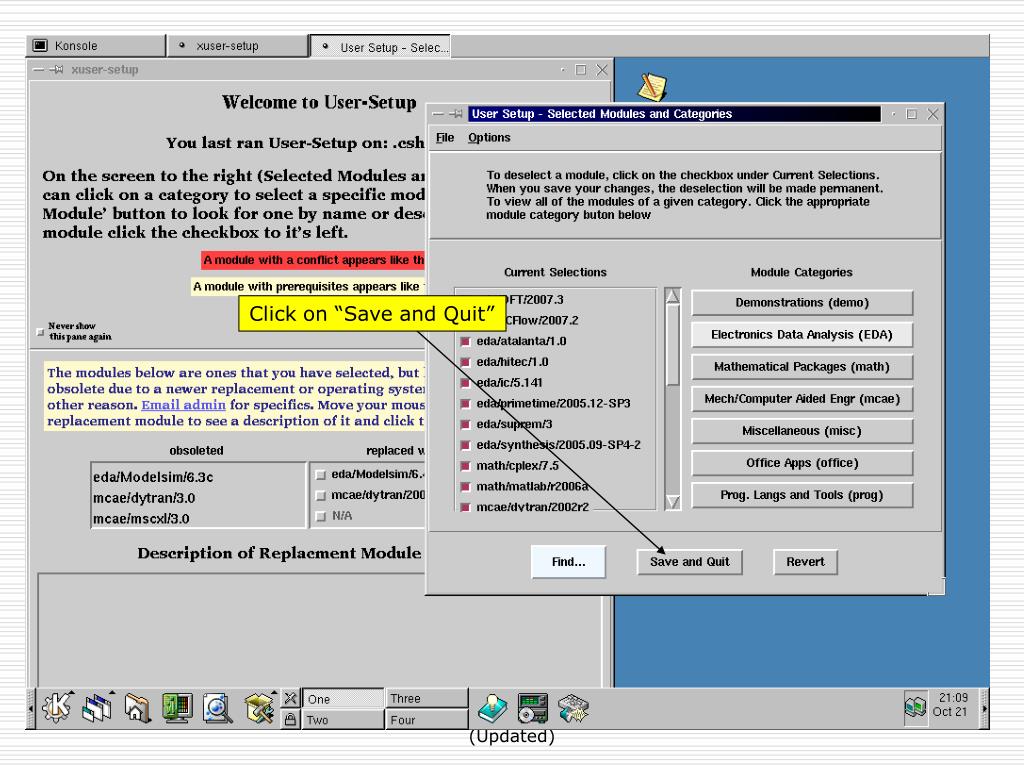Deselect the math/cplex/7.5 module checkbox
Image resolution: width=1024 pixels, height=768 pixels.
(466, 466)
